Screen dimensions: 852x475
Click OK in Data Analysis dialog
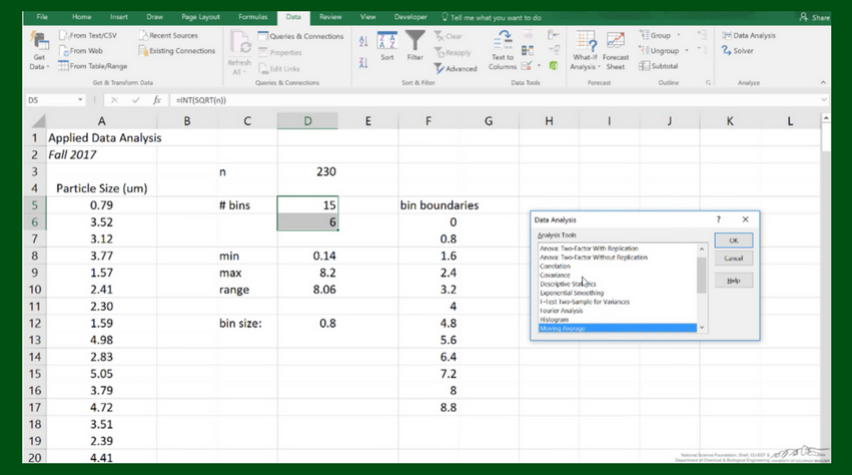pos(734,240)
